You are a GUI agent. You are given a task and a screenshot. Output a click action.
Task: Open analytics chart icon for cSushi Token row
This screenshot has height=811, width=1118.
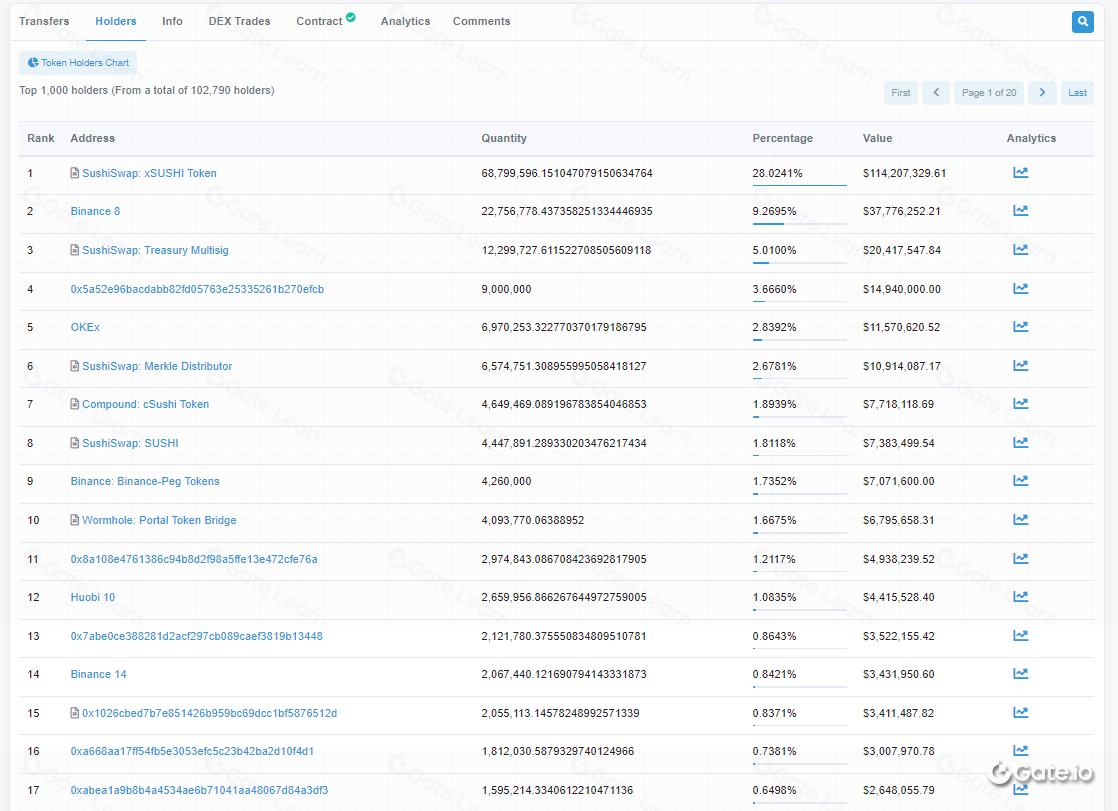click(1020, 404)
